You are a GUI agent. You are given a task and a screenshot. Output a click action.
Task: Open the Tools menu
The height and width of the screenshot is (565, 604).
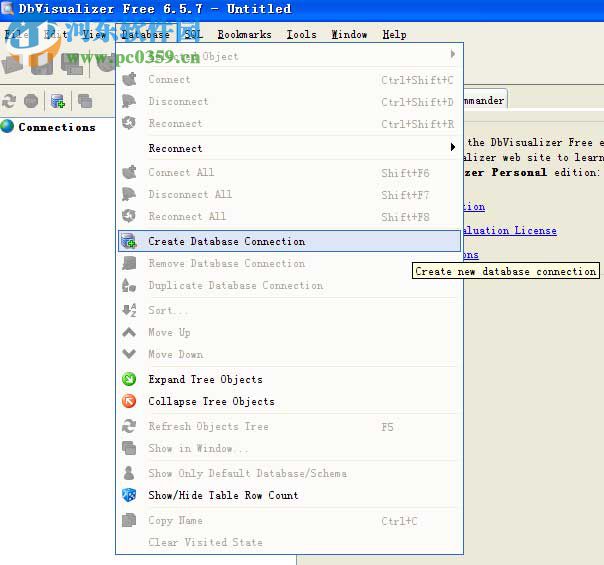(301, 35)
